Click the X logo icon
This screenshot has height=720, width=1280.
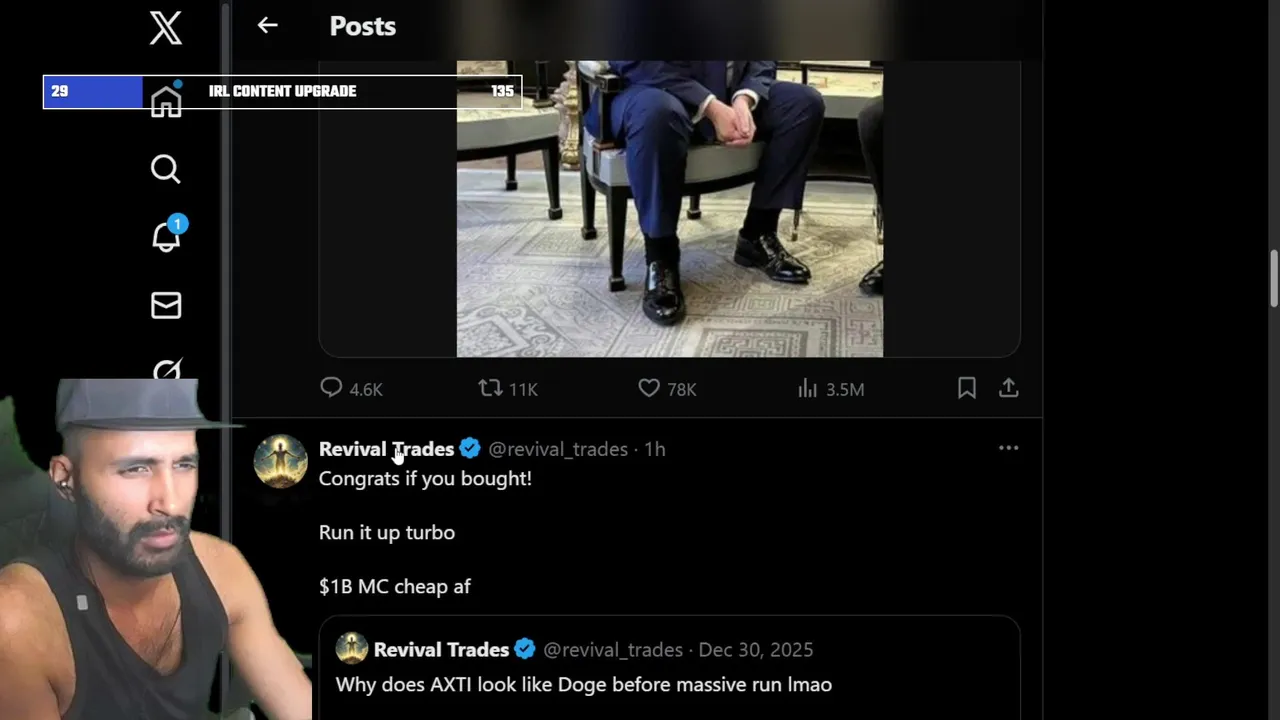tap(166, 27)
